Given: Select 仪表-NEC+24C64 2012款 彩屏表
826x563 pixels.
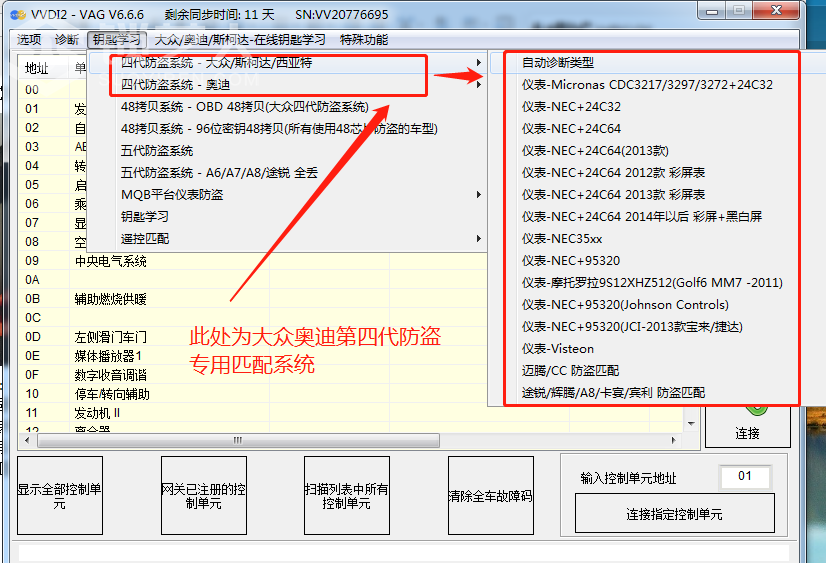Looking at the screenshot, I should [613, 173].
